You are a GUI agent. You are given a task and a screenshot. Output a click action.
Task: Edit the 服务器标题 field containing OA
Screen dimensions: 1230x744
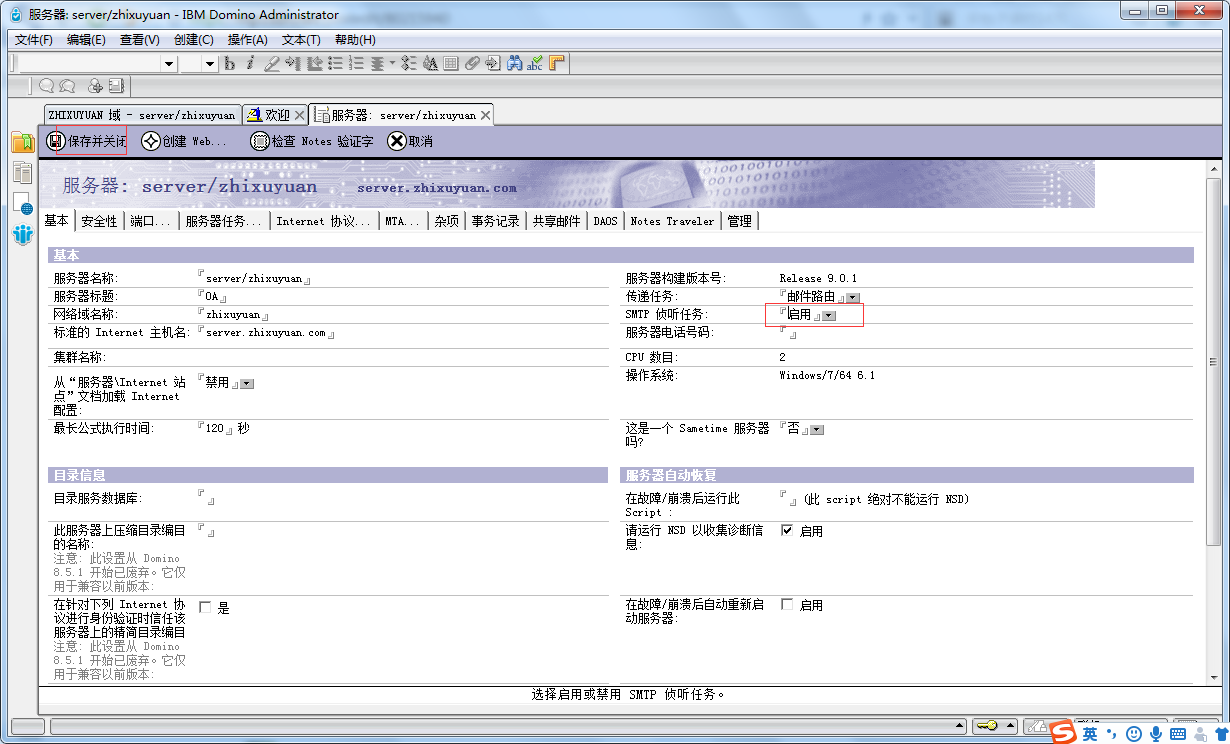coord(213,297)
